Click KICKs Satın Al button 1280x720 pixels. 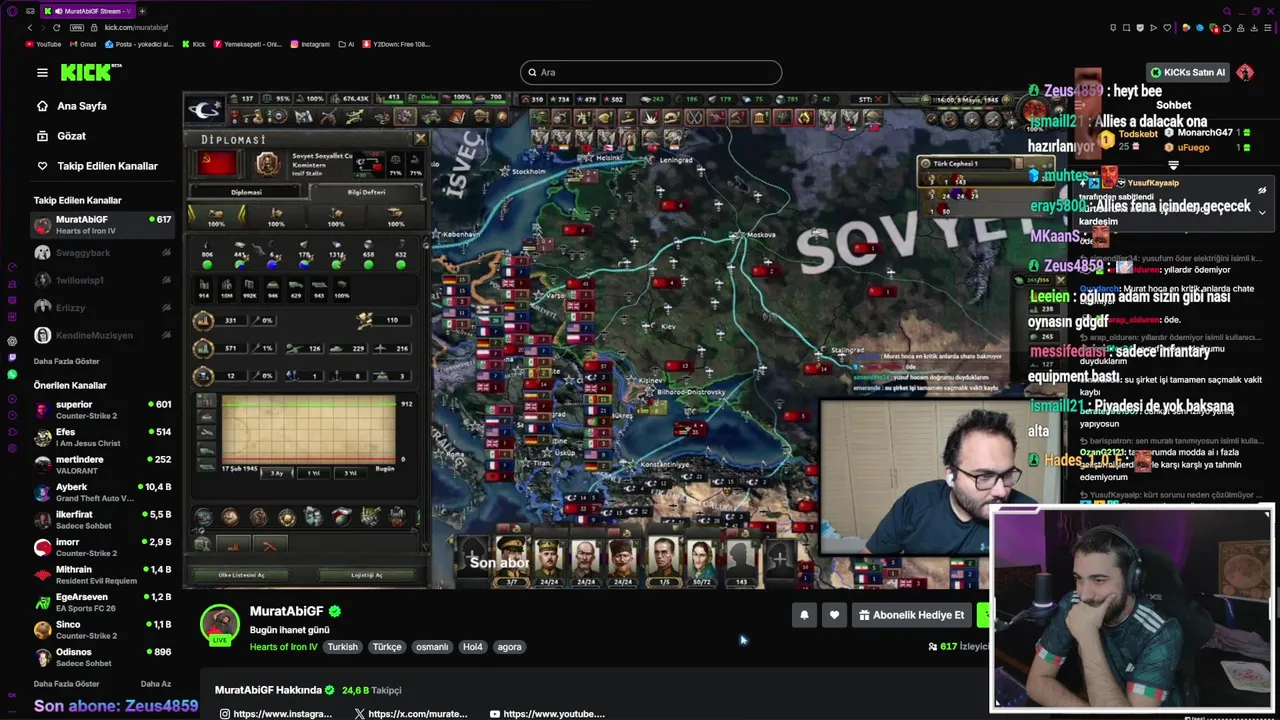[1187, 72]
